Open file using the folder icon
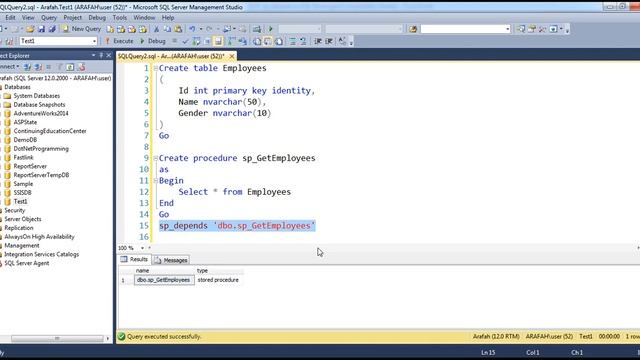 pos(30,29)
